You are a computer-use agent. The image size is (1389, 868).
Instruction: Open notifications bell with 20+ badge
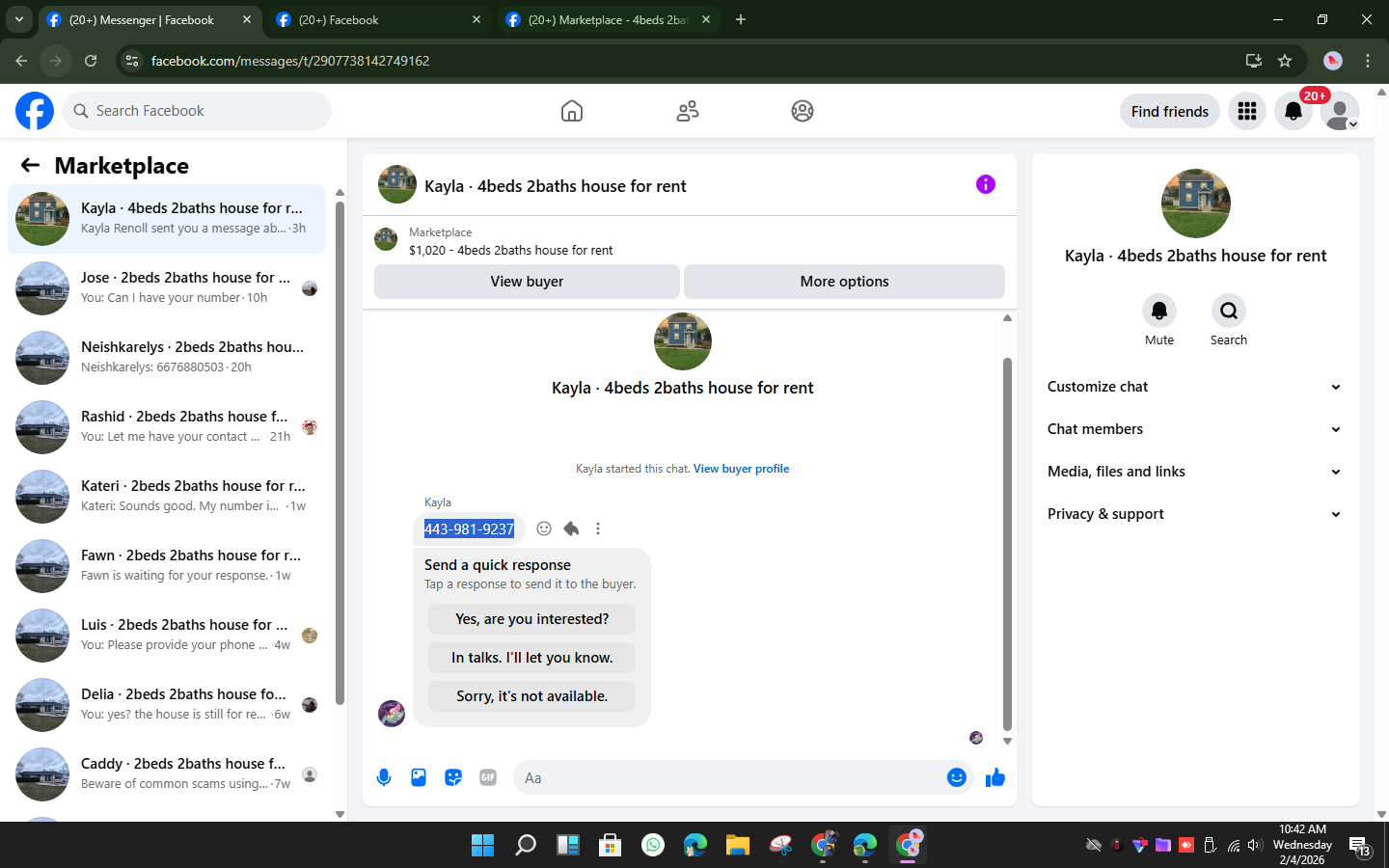(1294, 111)
